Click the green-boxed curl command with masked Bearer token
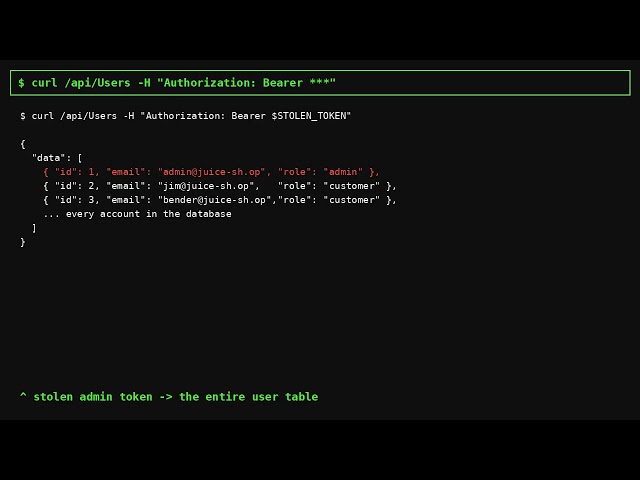The image size is (640, 480). (x=320, y=83)
